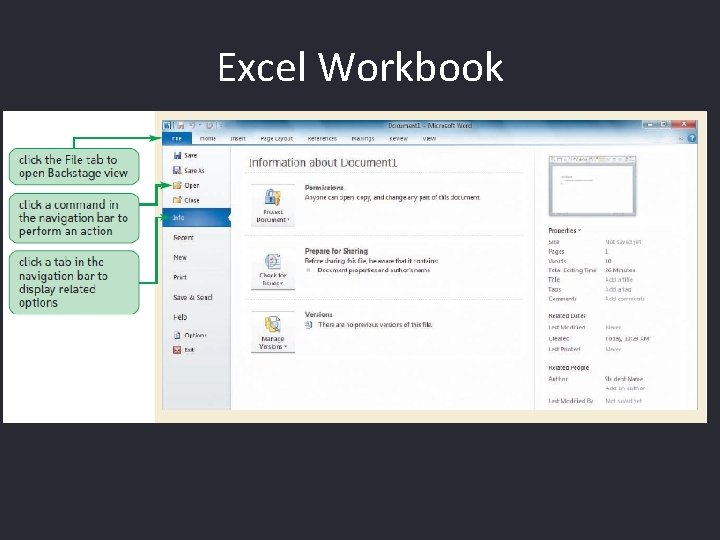
Task: Click 'Document properties and author's name' line
Action: pyautogui.click(x=374, y=270)
